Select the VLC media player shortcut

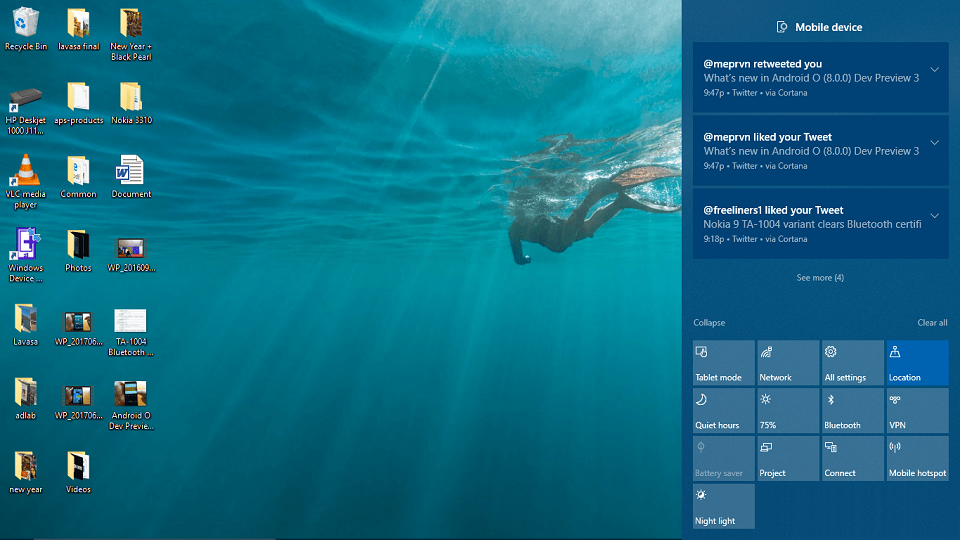coord(26,182)
